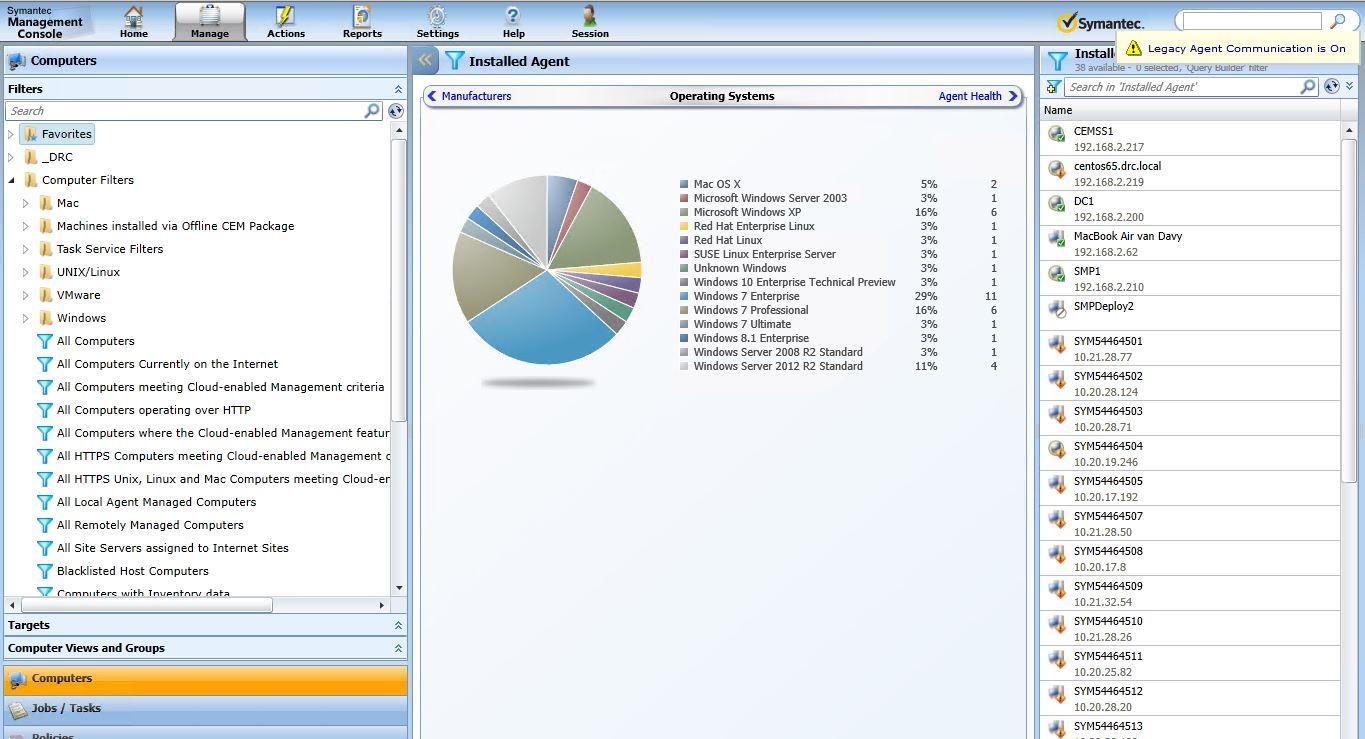Screen dimensions: 1365x739
Task: Expand the Mac filter folder
Action: click(x=26, y=203)
